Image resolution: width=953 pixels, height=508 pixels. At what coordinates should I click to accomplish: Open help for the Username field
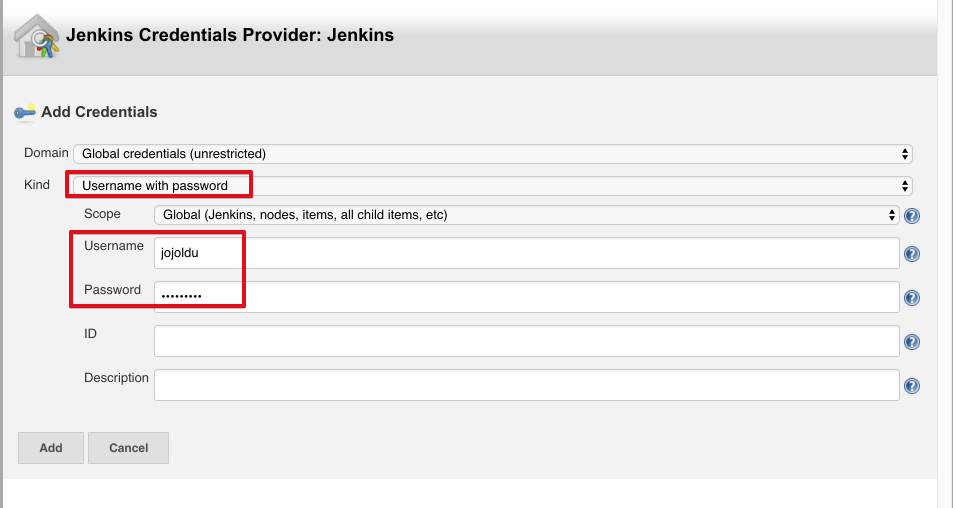(x=912, y=254)
